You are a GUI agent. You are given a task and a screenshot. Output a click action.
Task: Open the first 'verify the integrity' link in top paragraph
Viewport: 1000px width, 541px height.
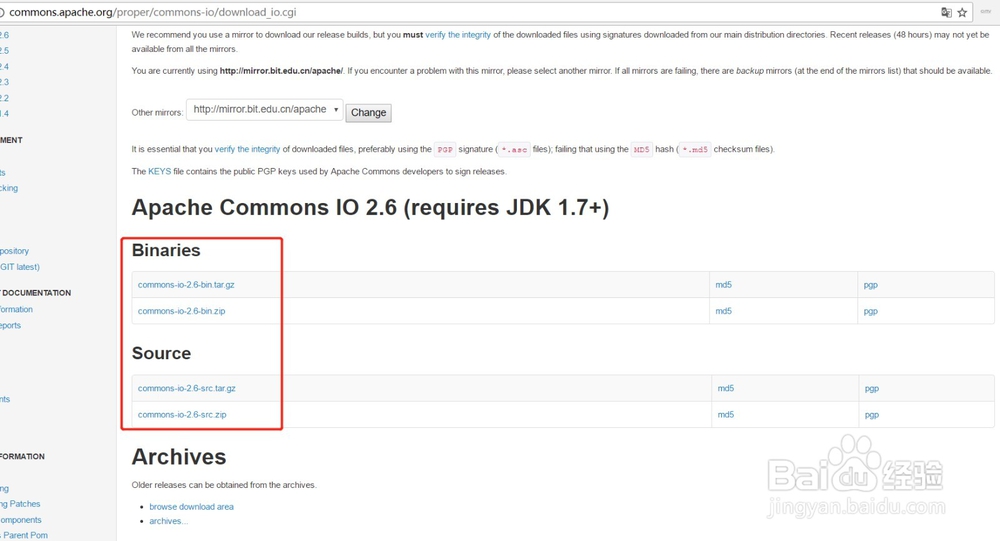458,35
